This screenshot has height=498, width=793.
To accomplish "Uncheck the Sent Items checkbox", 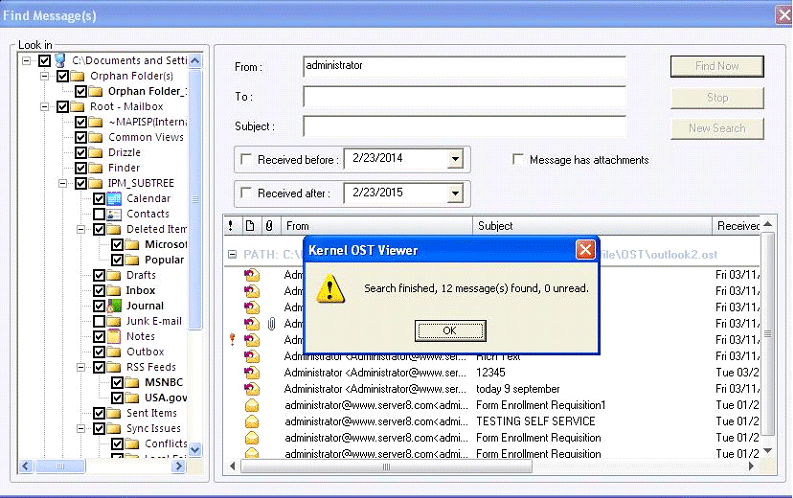I will pyautogui.click(x=99, y=413).
